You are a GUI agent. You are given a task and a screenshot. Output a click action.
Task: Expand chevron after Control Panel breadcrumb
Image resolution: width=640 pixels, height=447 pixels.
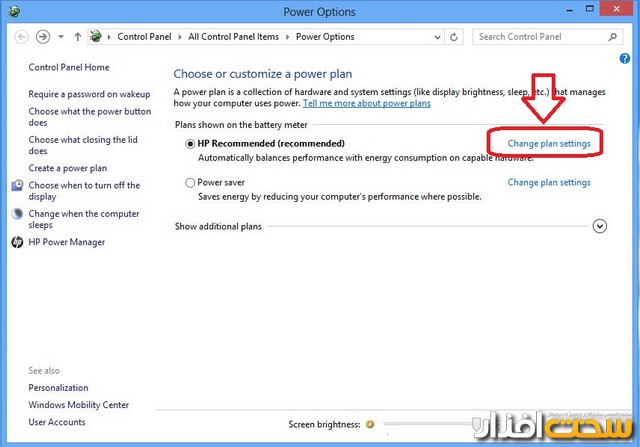pos(180,37)
